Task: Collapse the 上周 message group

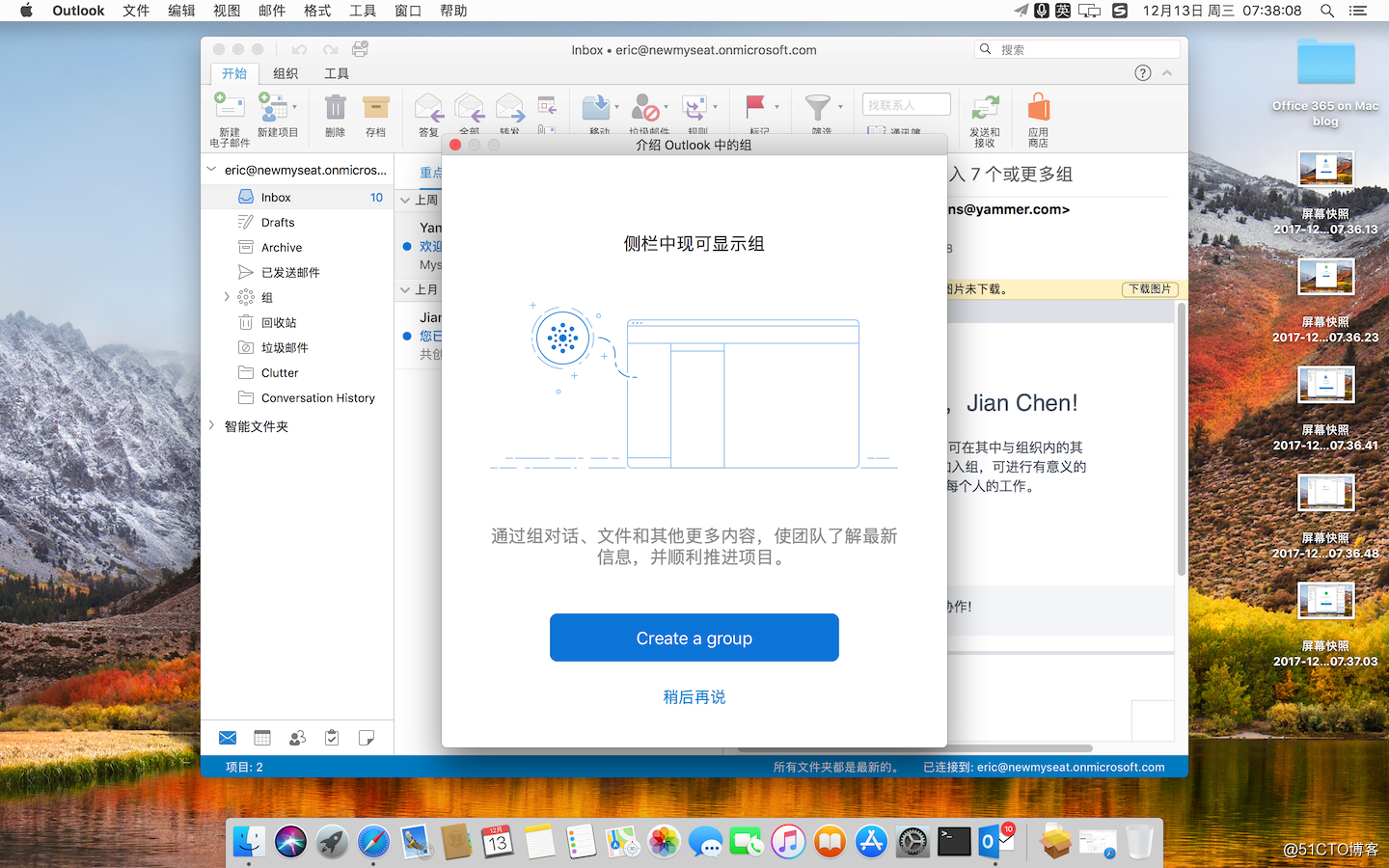Action: [x=405, y=201]
